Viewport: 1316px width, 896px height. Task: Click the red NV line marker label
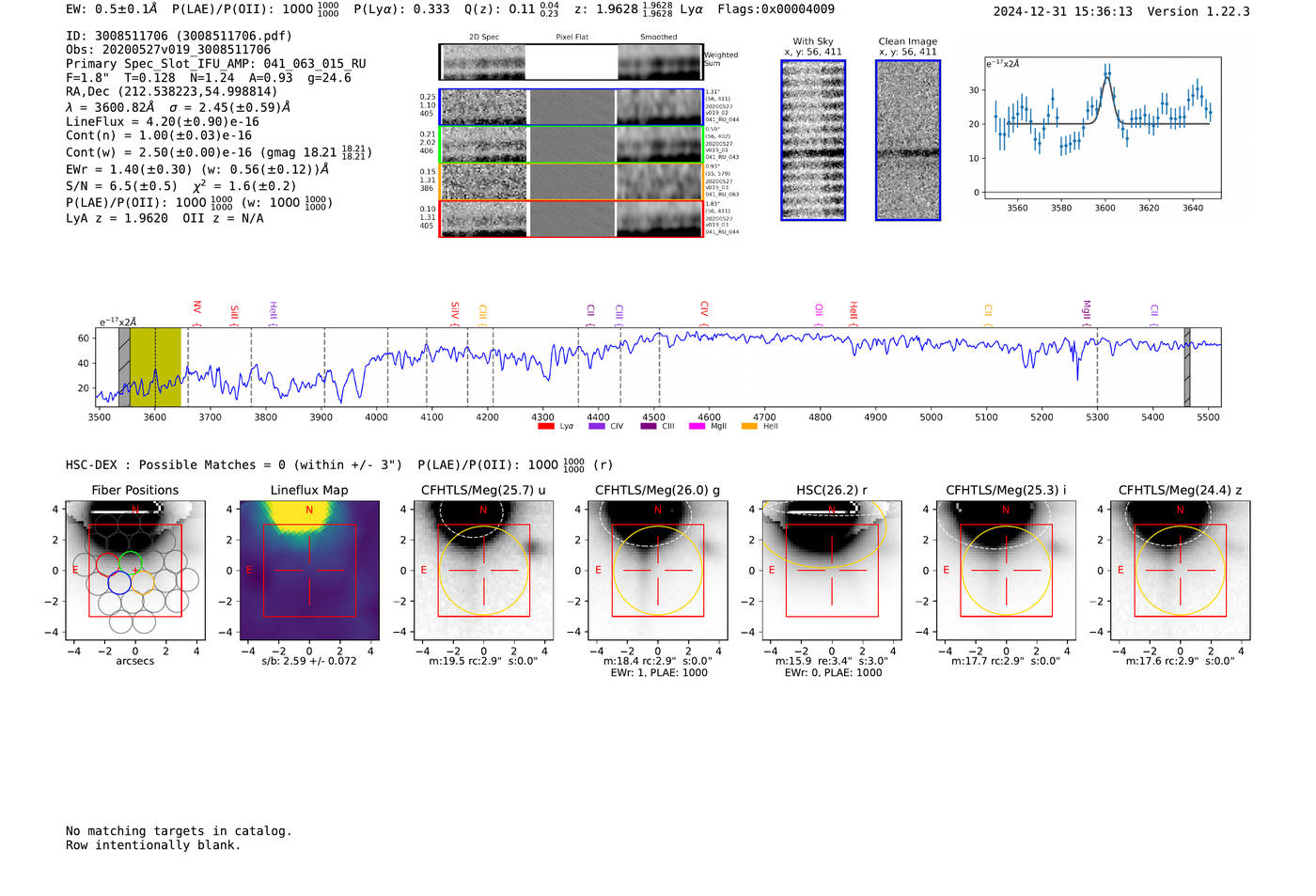196,309
